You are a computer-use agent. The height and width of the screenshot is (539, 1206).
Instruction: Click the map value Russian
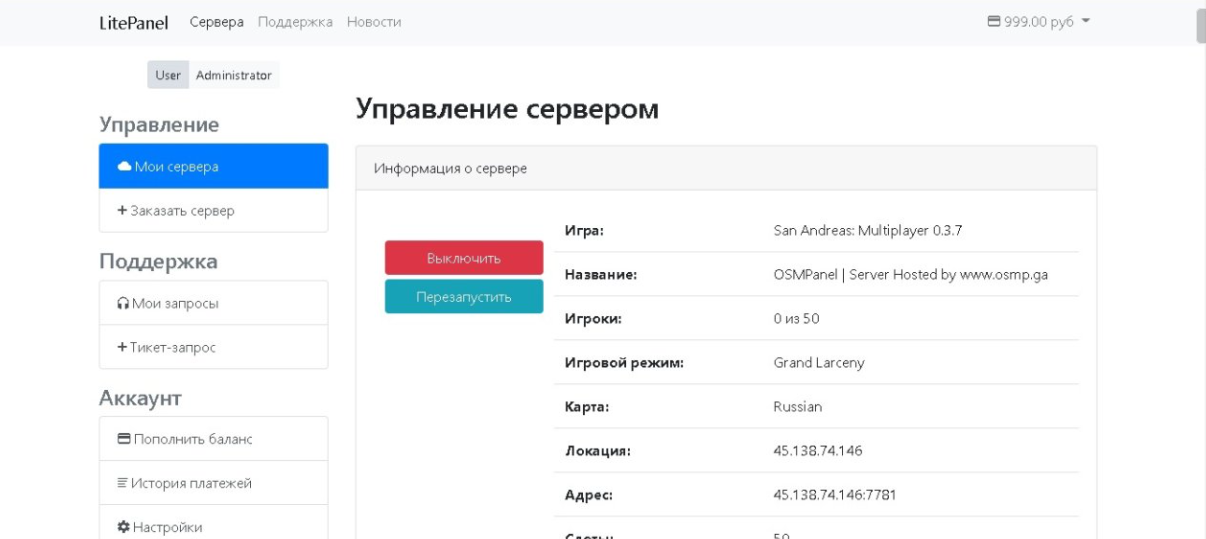(x=798, y=407)
